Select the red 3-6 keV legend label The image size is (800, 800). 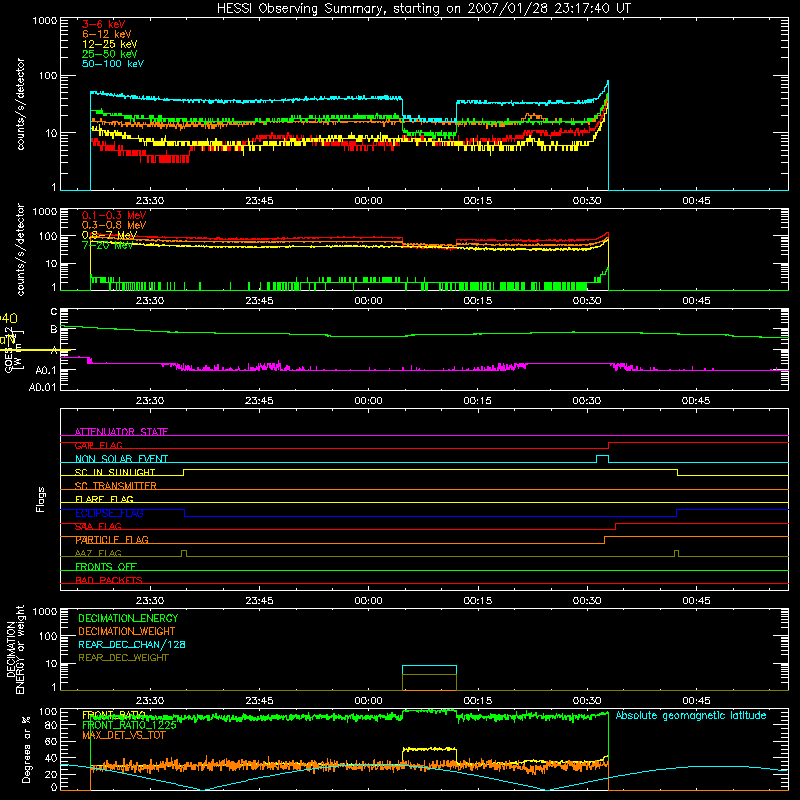point(103,24)
